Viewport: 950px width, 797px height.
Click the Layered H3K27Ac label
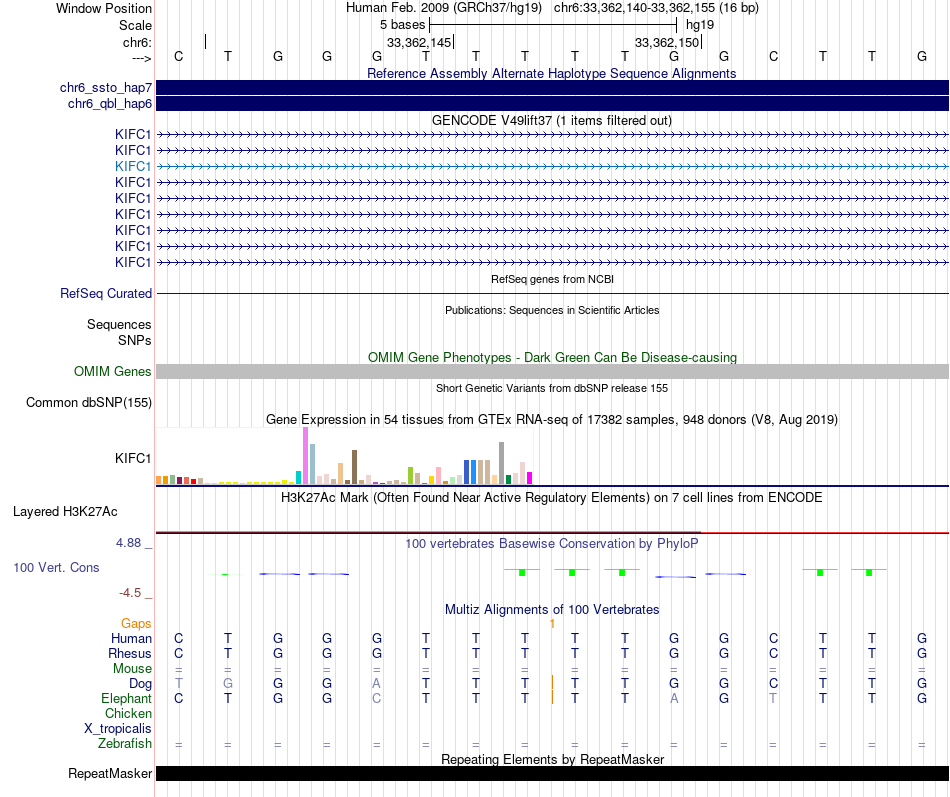65,512
